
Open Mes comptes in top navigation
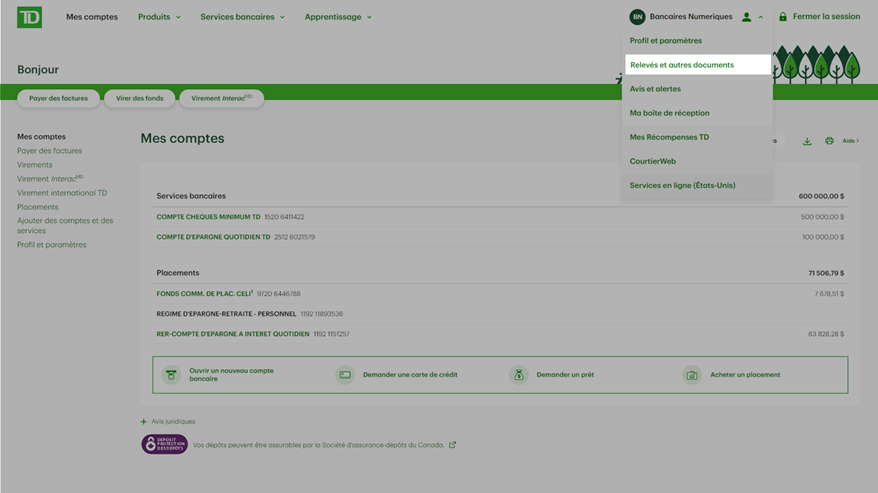(92, 17)
